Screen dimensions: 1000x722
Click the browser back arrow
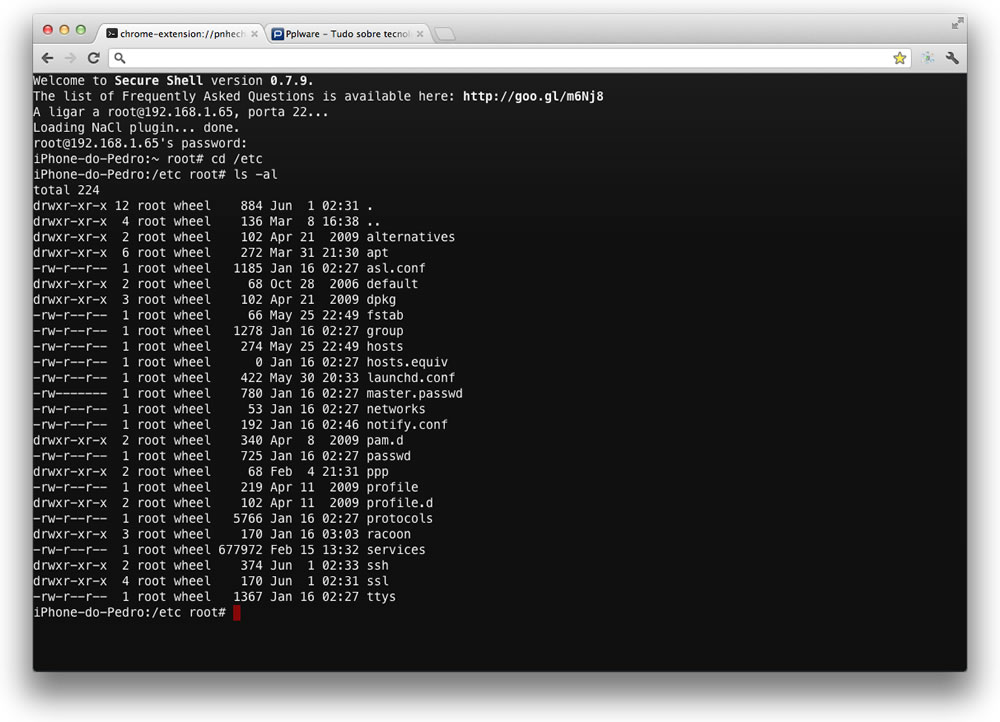(x=47, y=58)
